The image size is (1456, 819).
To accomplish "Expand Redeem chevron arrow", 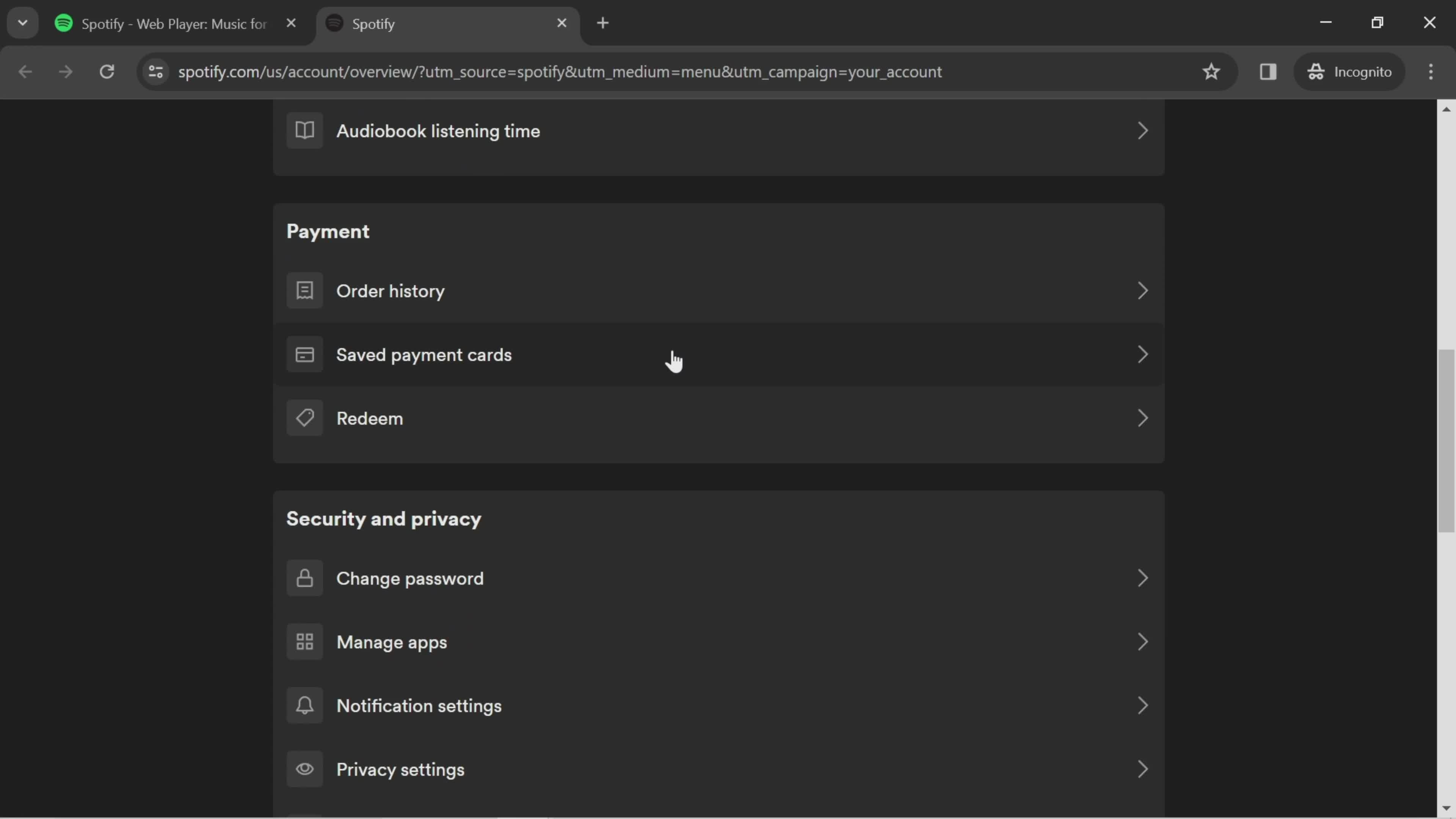I will tap(1142, 418).
